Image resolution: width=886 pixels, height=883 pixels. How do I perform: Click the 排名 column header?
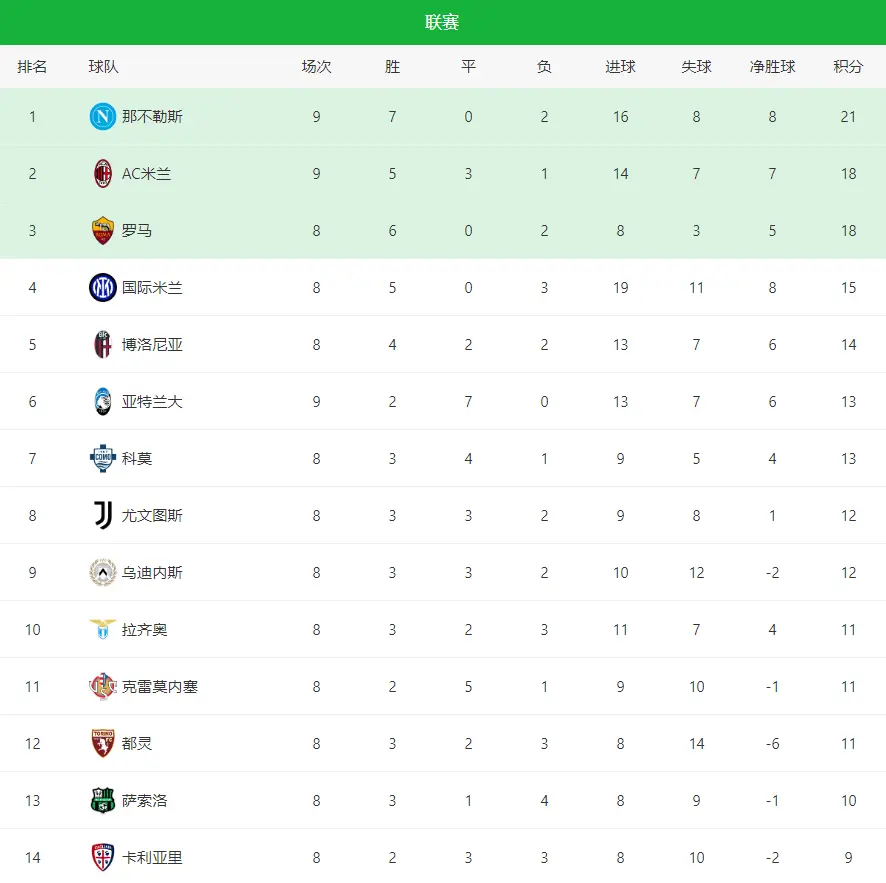coord(32,67)
